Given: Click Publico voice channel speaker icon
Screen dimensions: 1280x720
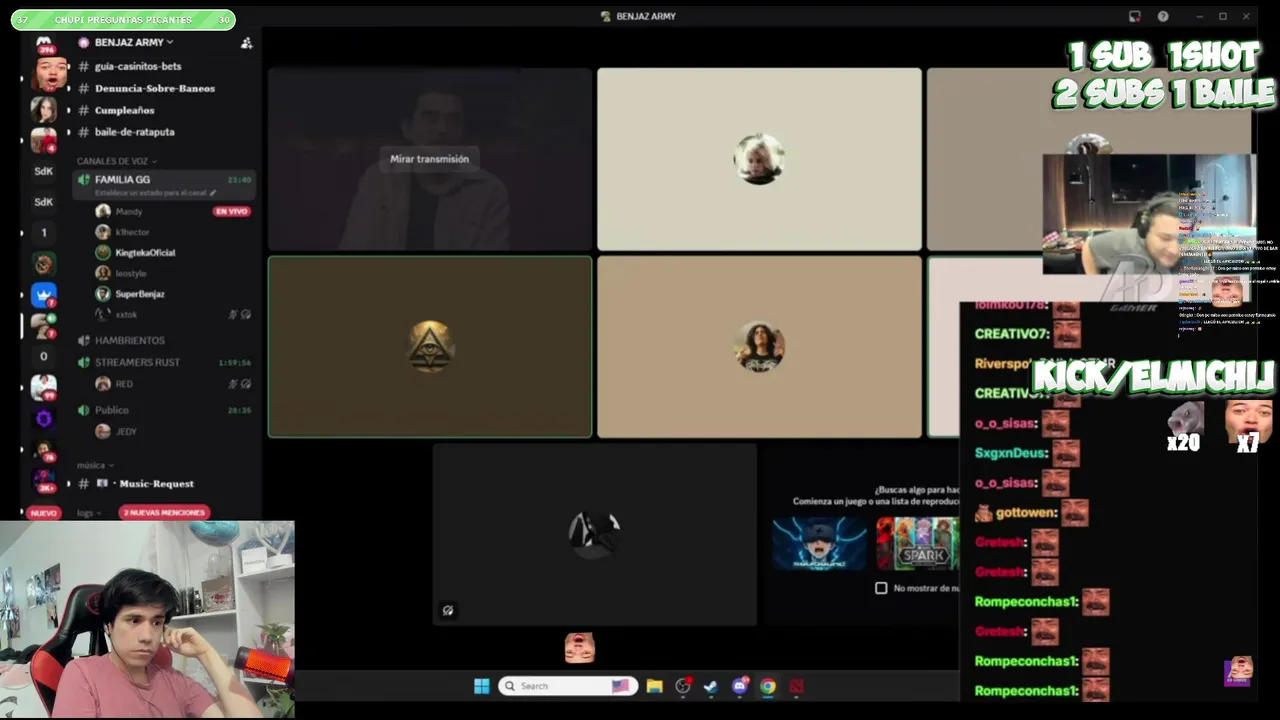Looking at the screenshot, I should [84, 410].
